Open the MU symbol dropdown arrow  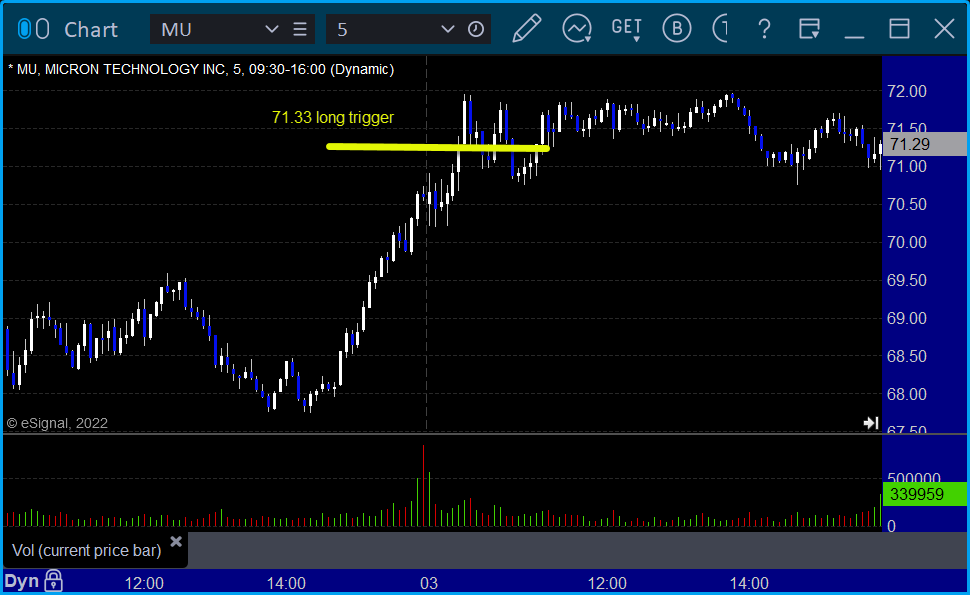(x=271, y=29)
